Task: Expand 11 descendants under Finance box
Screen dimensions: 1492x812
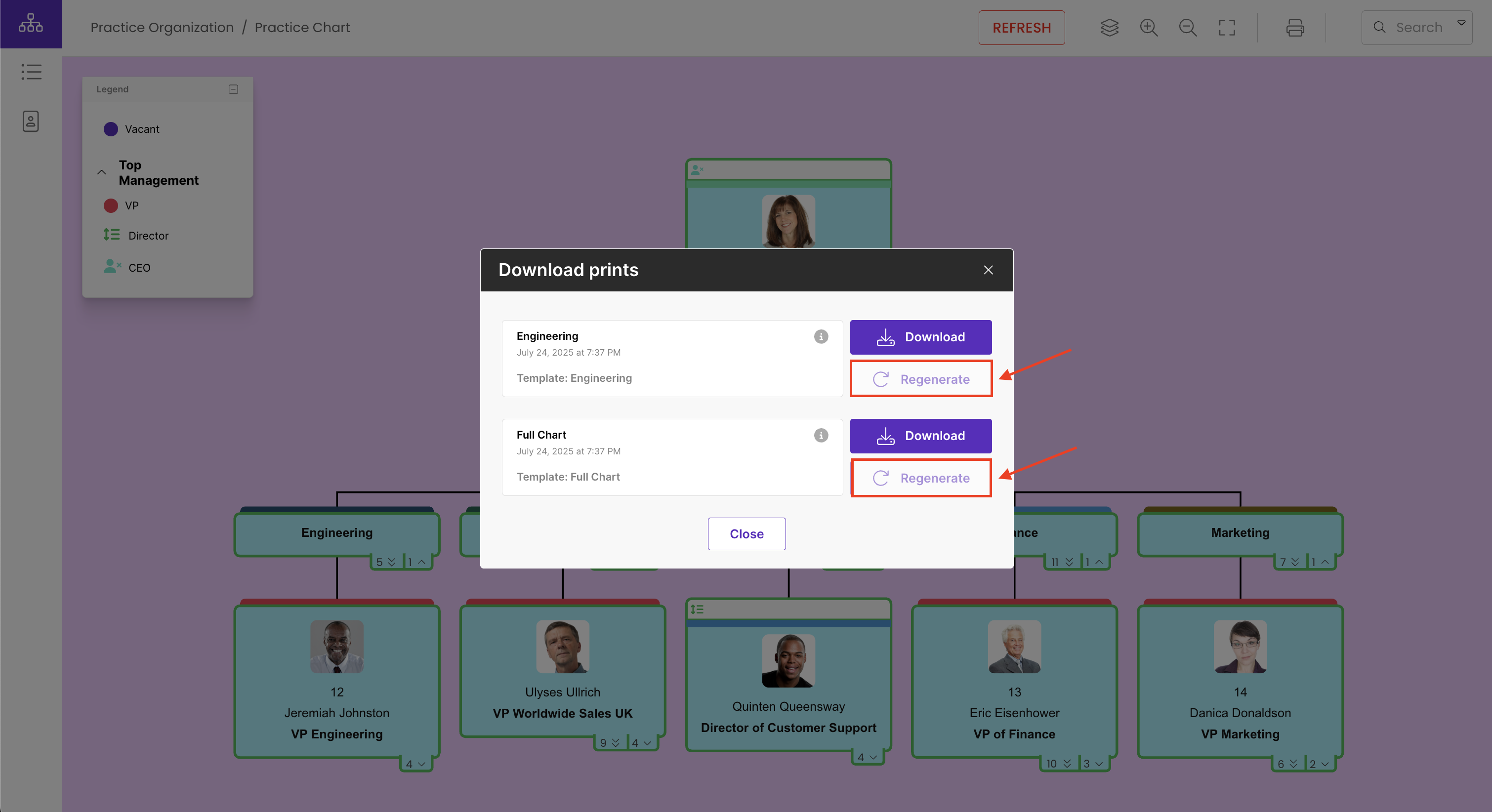Action: (1062, 562)
